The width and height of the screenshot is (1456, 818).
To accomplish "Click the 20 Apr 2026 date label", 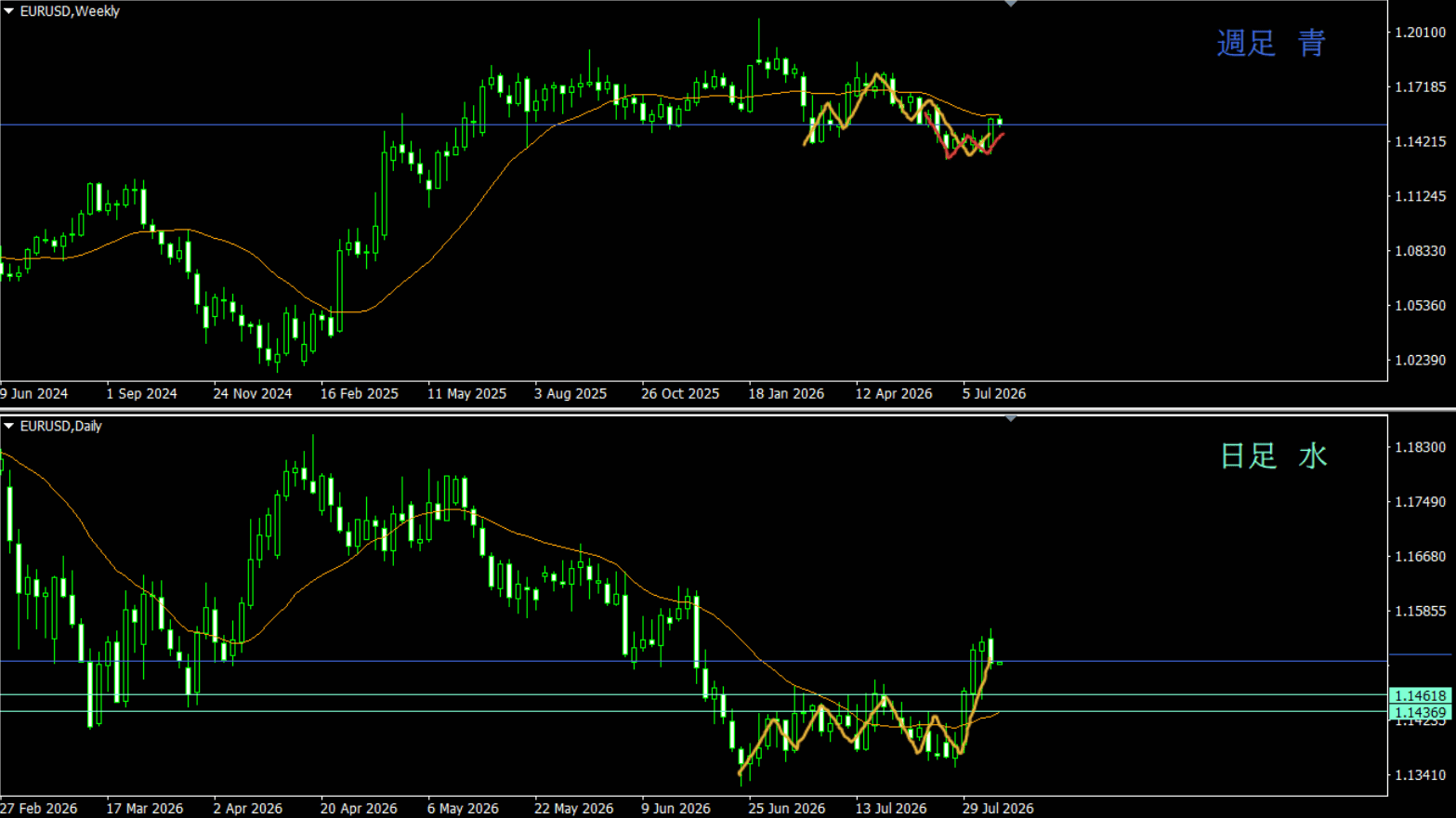I will pyautogui.click(x=359, y=809).
